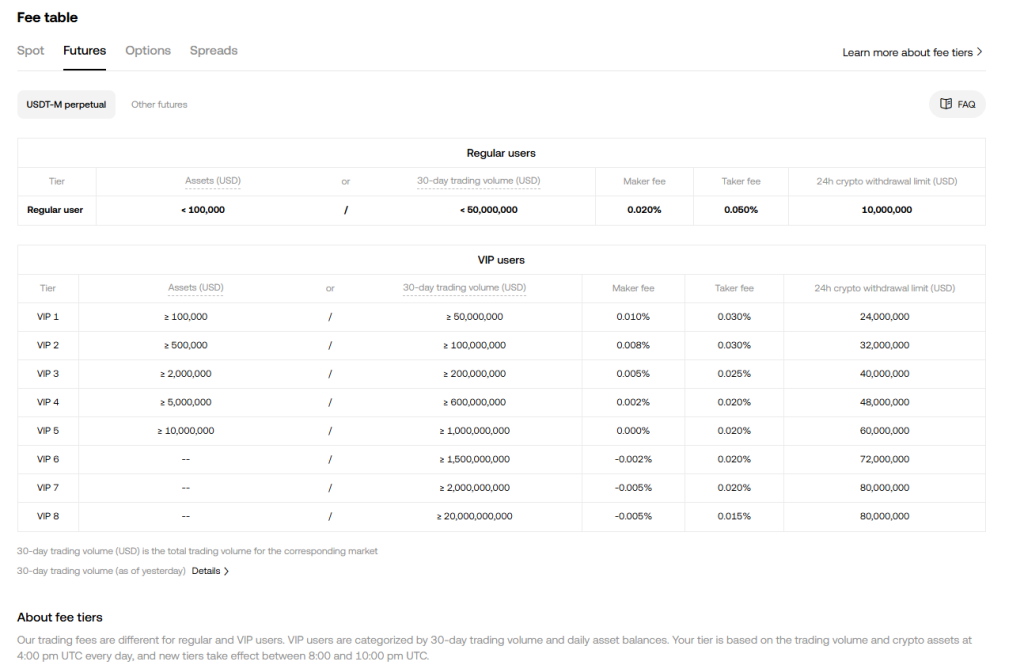This screenshot has width=1024, height=669.
Task: Click Assets (USD) header in Regular users table
Action: [x=213, y=181]
